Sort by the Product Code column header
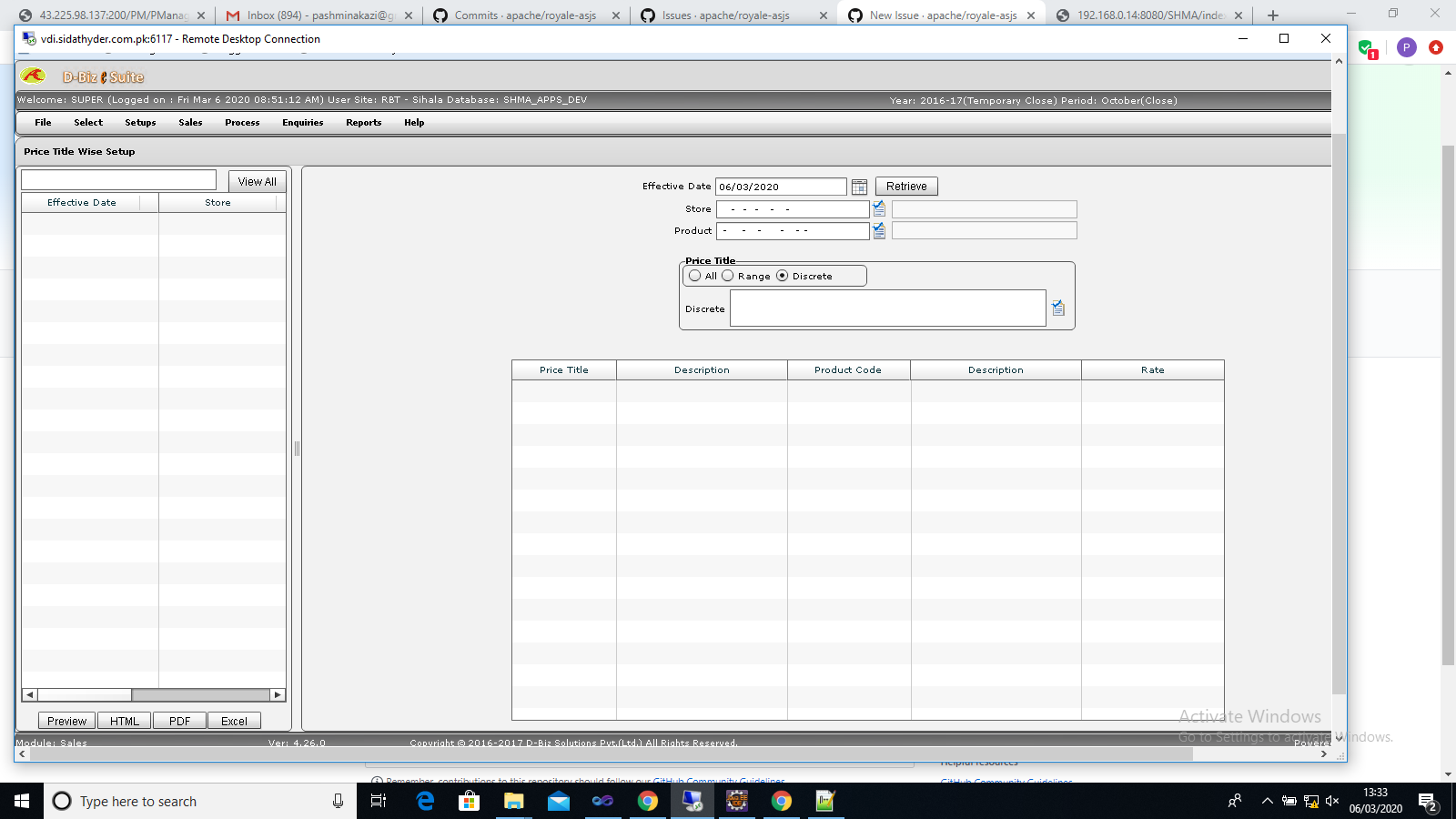 pos(848,370)
